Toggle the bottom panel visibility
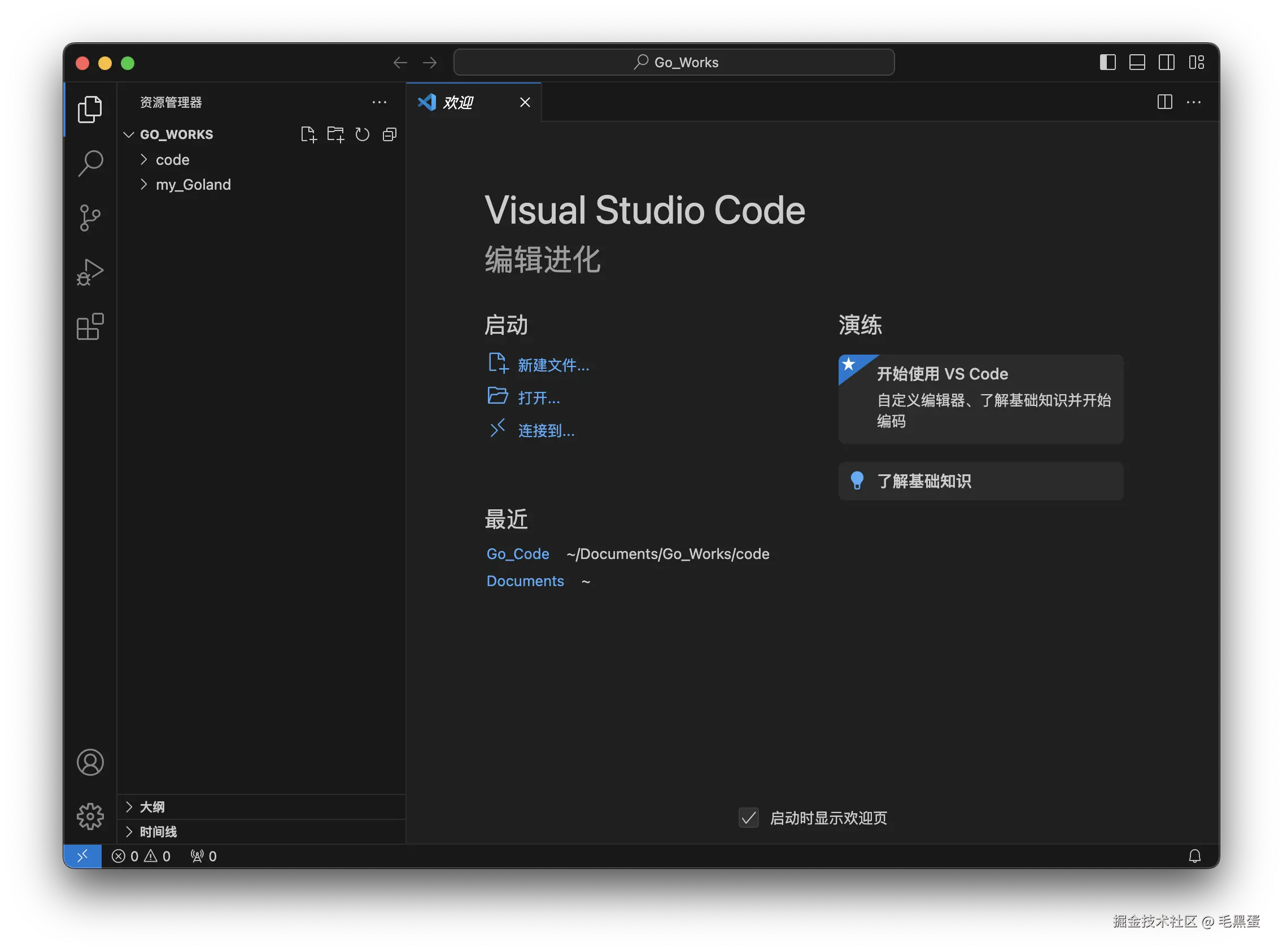 pos(1137,62)
